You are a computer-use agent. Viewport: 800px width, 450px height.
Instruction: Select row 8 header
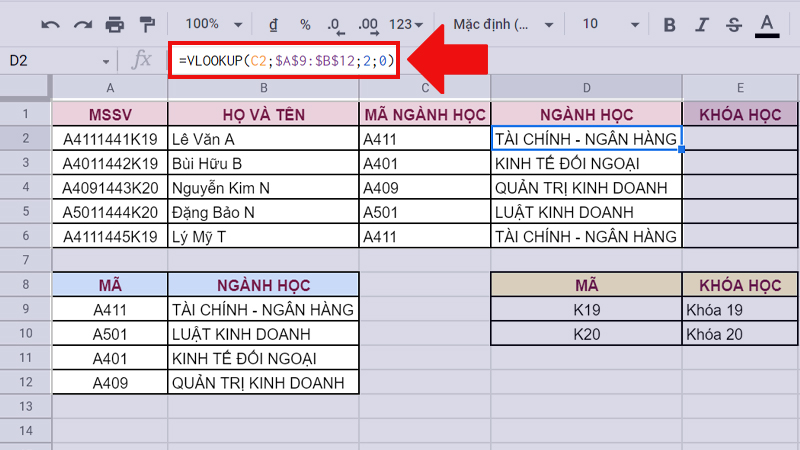coord(25,284)
